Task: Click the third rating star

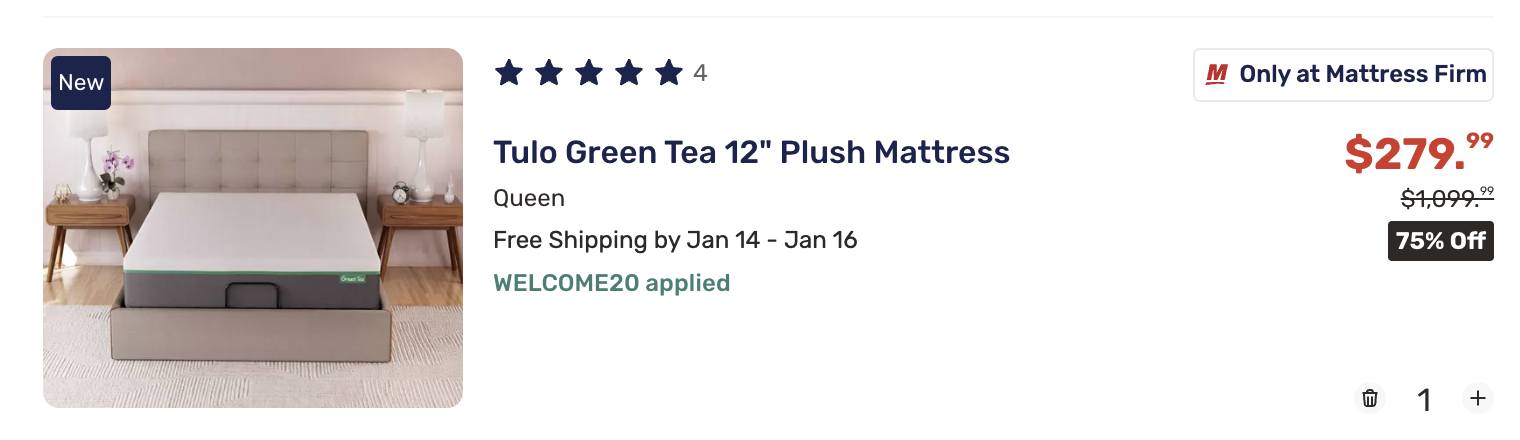Action: (589, 73)
